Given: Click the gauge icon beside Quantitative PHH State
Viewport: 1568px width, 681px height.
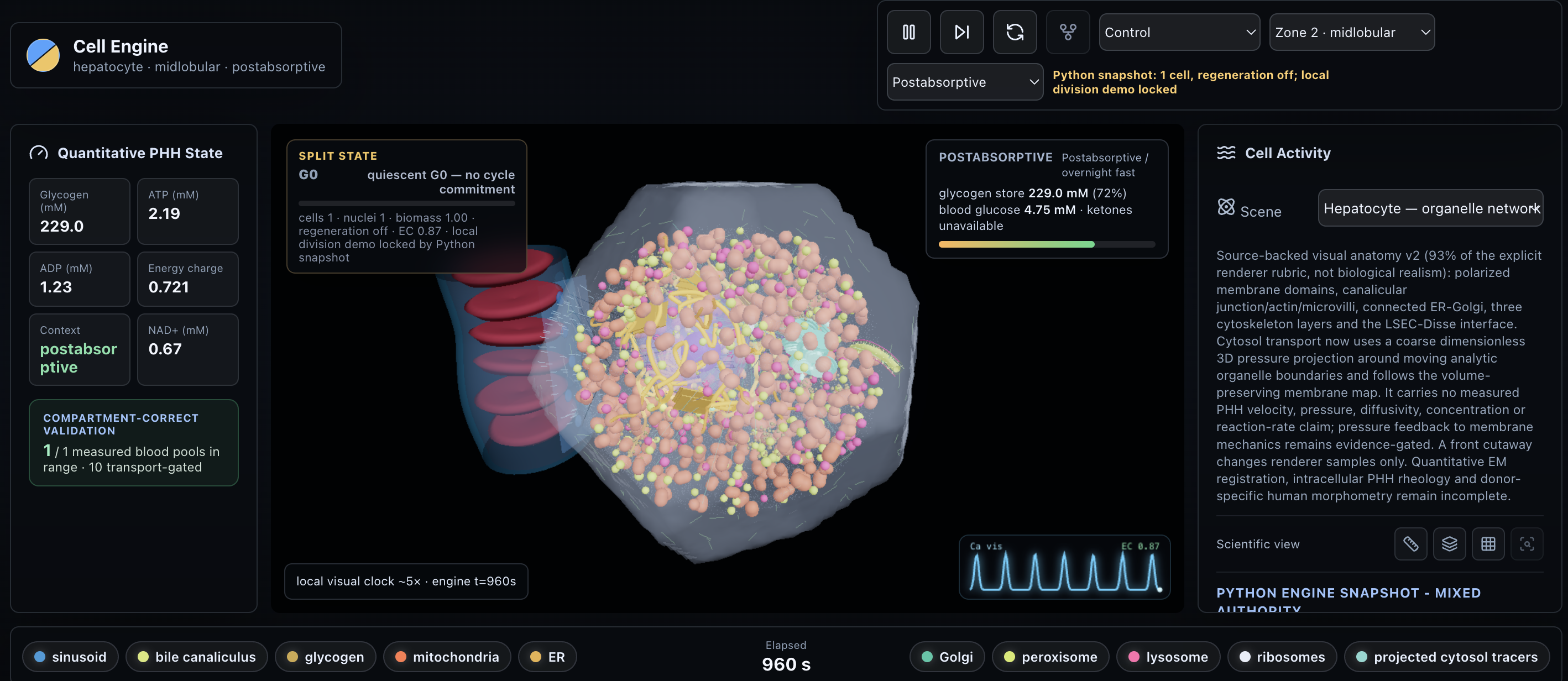Looking at the screenshot, I should coord(38,153).
